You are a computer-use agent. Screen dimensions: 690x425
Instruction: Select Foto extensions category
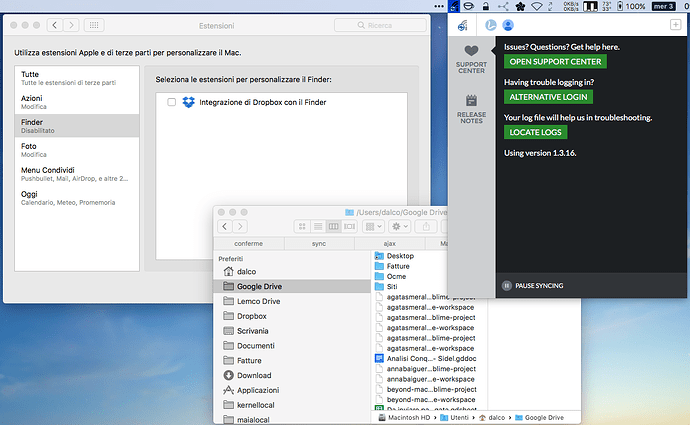(77, 150)
